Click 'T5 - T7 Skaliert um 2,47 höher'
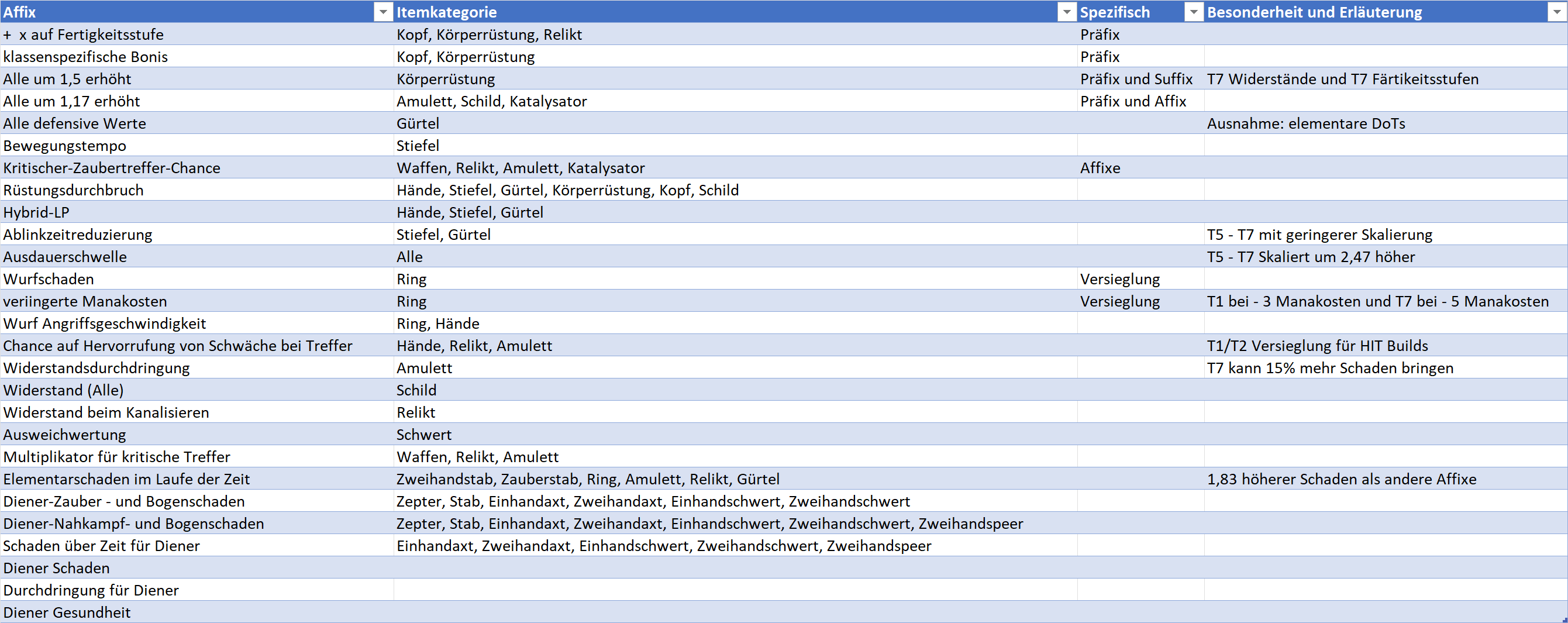Screen dimensions: 1568x623 [x=1386, y=256]
